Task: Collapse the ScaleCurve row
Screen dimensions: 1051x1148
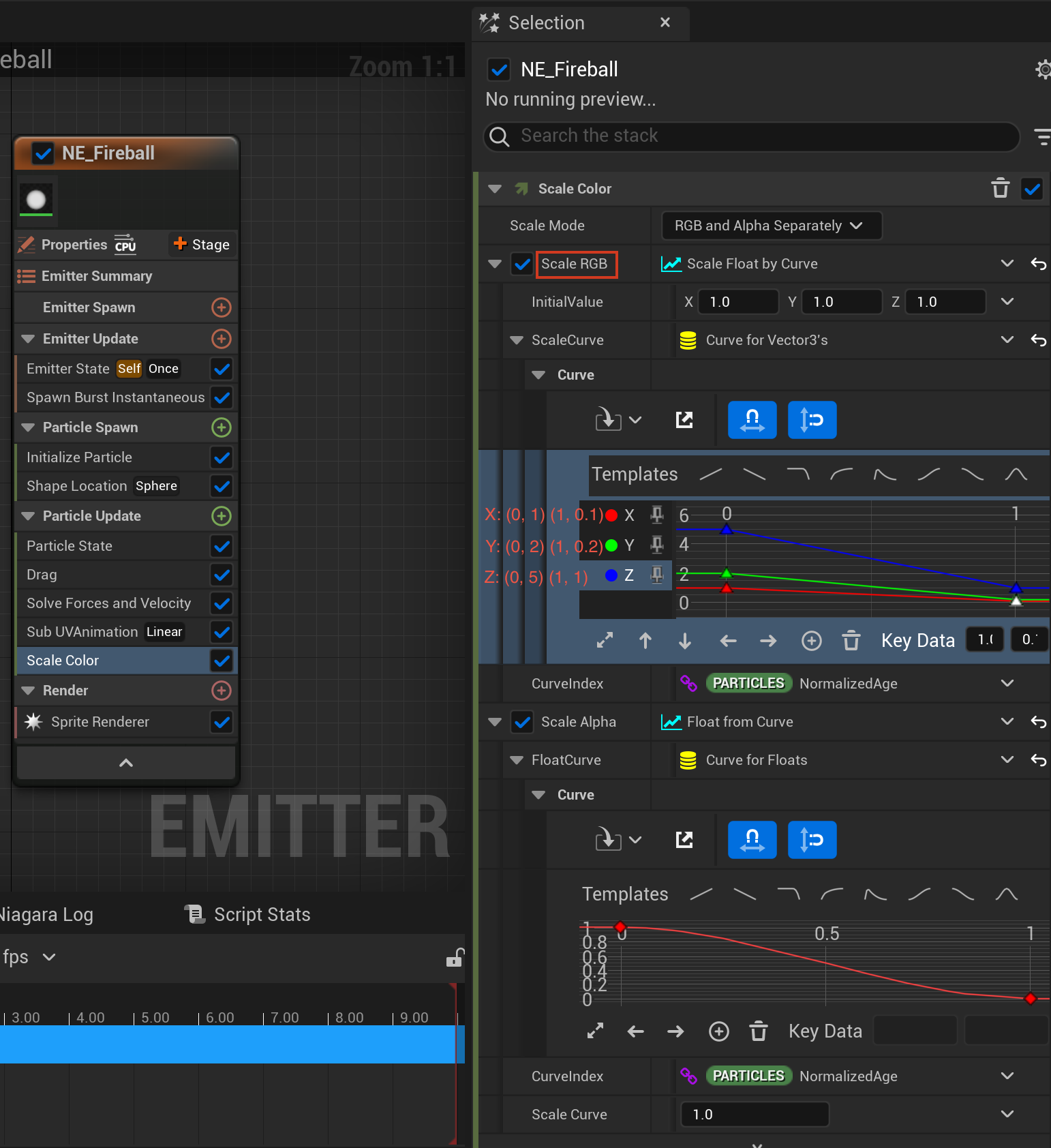Action: point(517,340)
